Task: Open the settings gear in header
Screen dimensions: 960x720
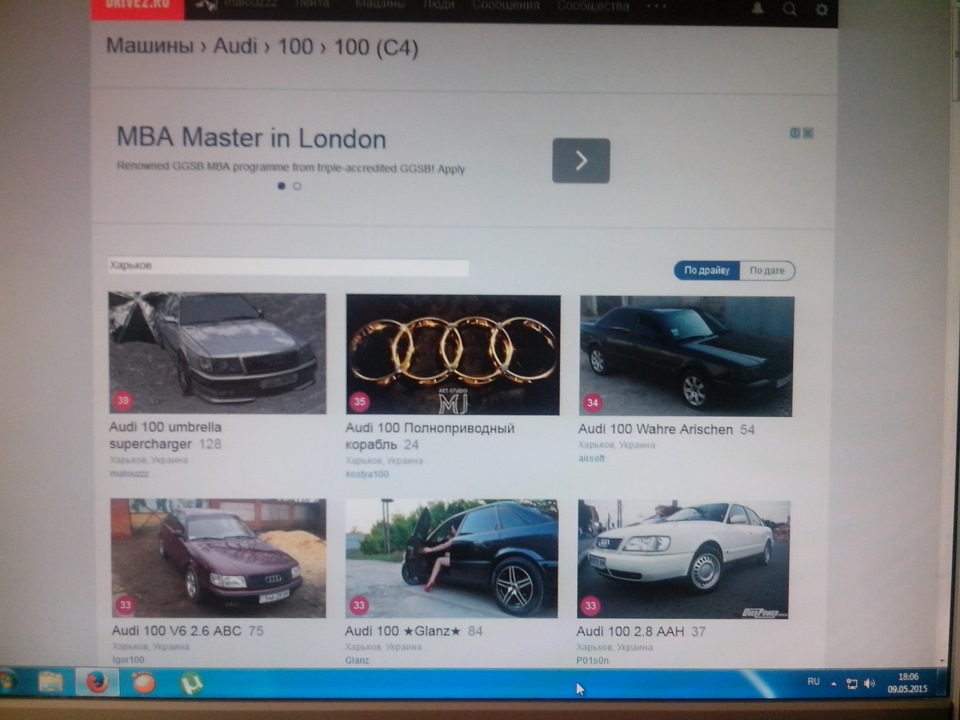Action: 822,9
